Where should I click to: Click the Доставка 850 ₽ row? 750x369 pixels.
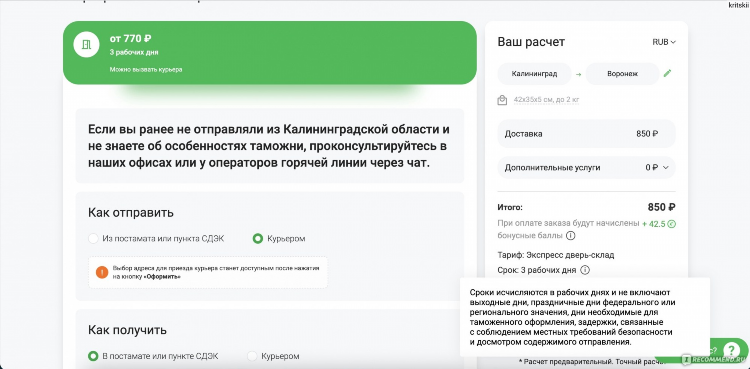(586, 134)
